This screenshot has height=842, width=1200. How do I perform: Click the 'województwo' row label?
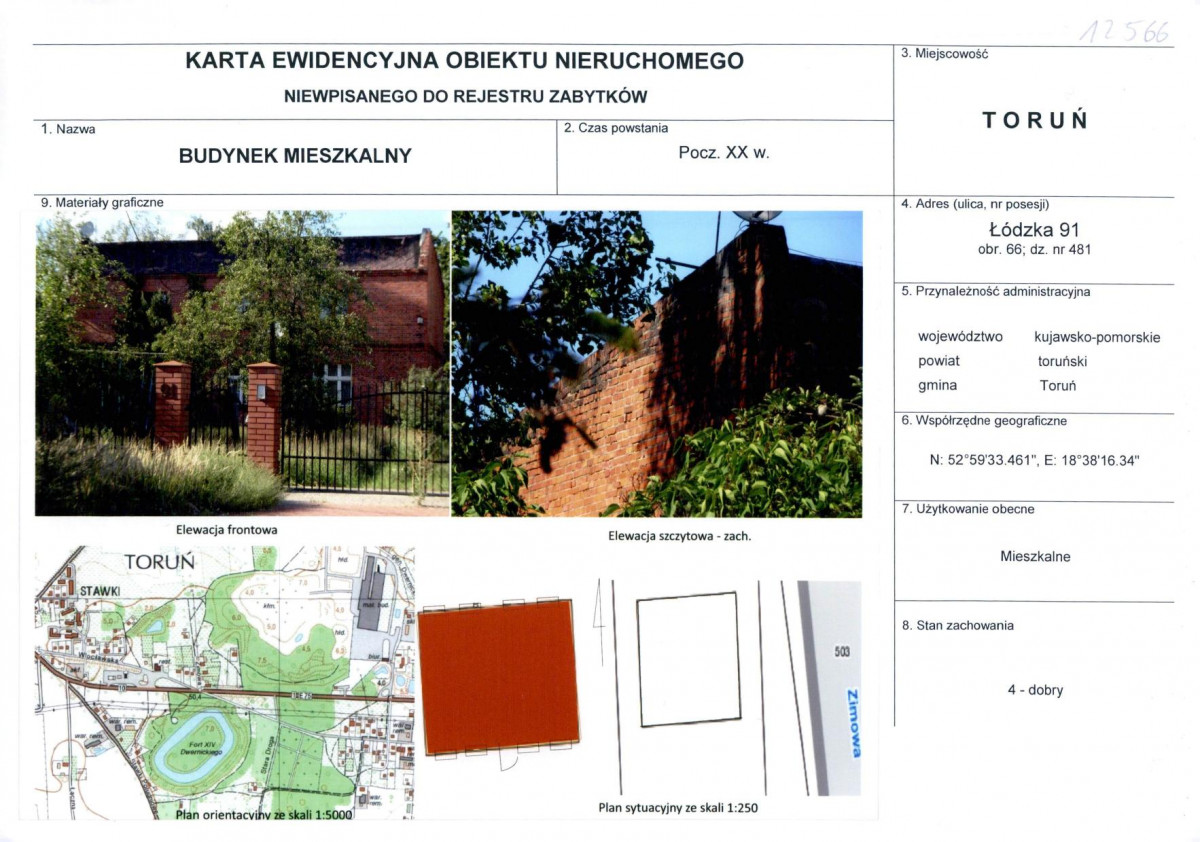click(960, 337)
